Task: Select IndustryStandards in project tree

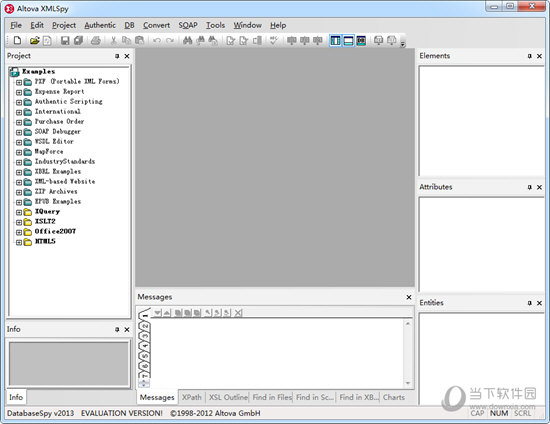Action: (65, 162)
